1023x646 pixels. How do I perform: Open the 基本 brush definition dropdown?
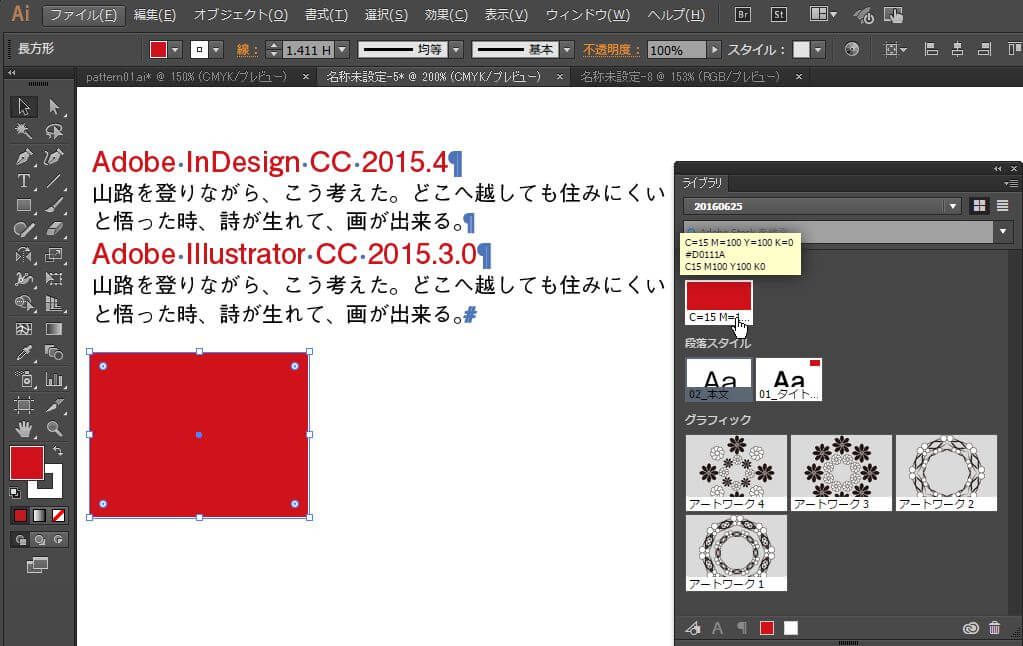pos(567,50)
